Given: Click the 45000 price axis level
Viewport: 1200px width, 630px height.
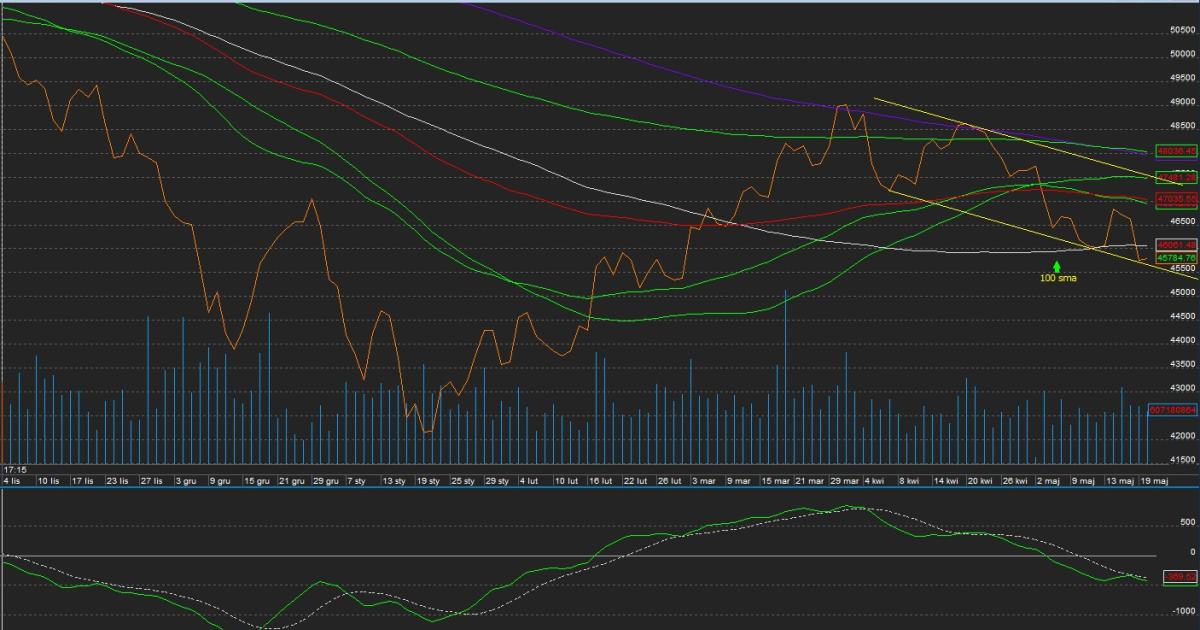Looking at the screenshot, I should click(1182, 293).
